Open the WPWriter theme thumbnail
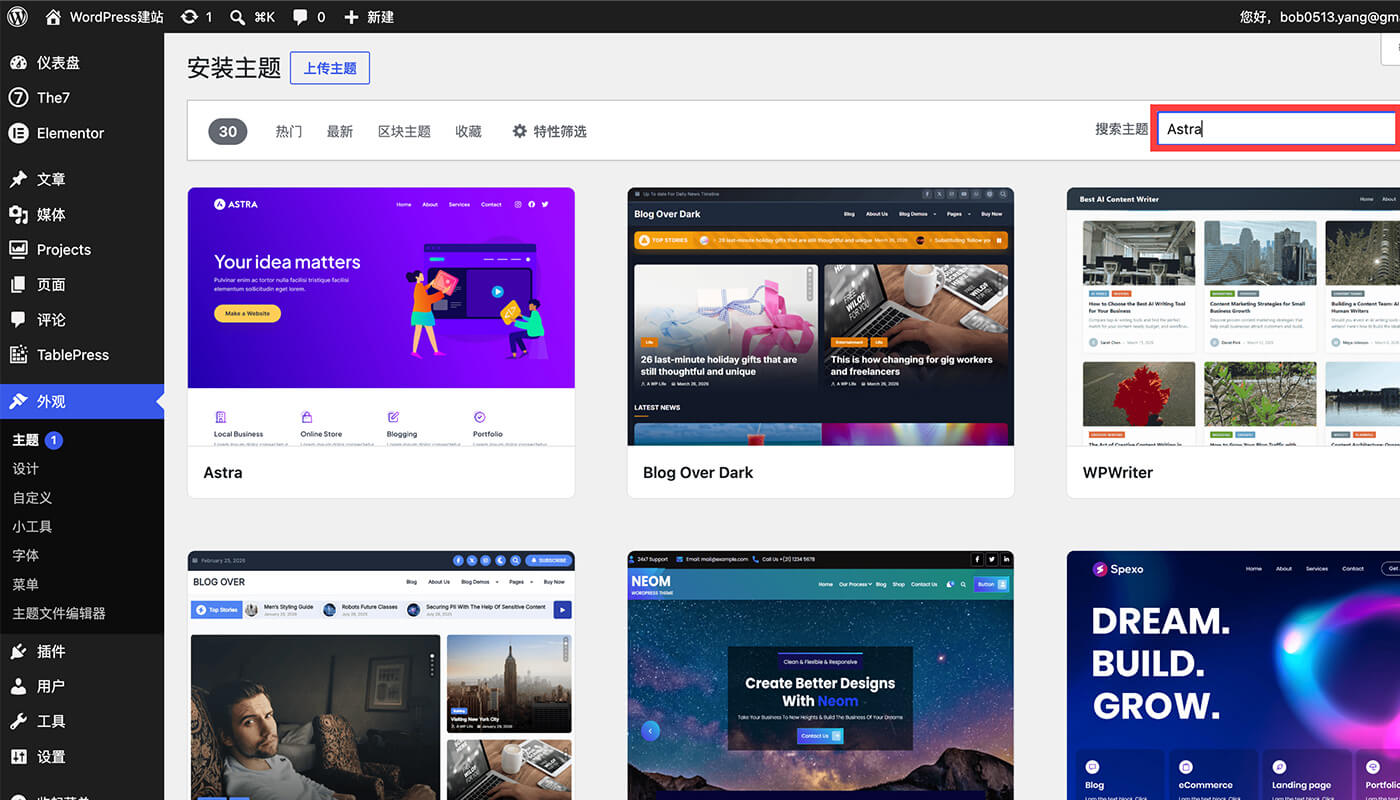 pos(1233,316)
